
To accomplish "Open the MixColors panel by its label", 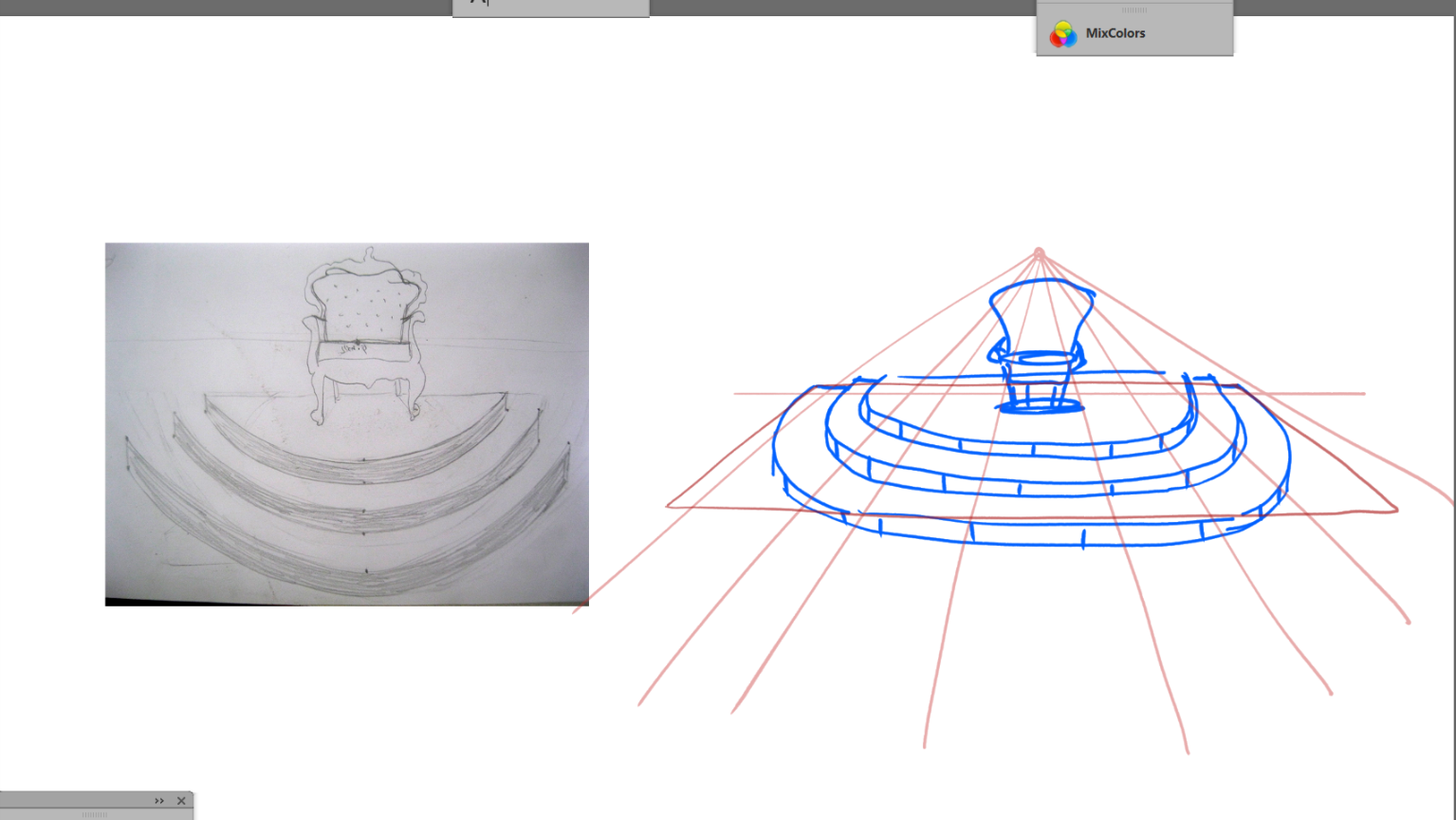I will tap(1115, 33).
